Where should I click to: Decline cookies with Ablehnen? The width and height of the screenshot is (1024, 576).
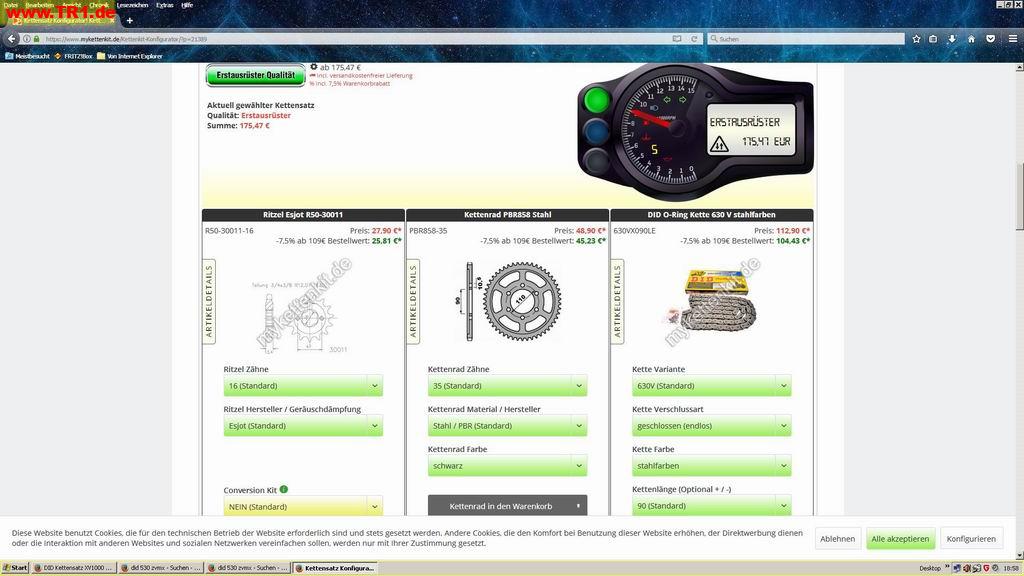coord(837,539)
